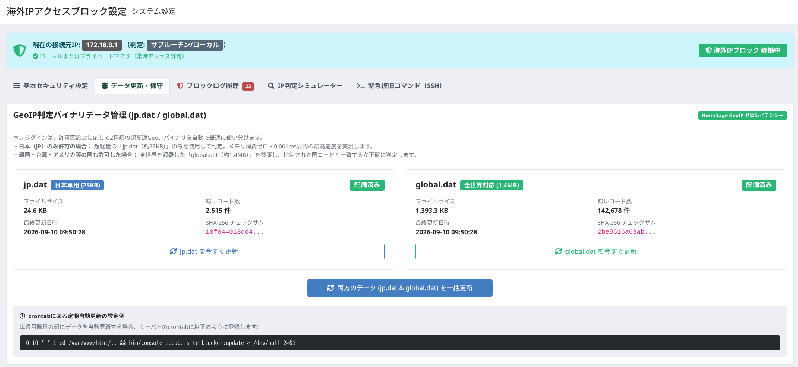Click the green status badge on global.dat card
This screenshot has height=367, width=798.
coord(758,185)
